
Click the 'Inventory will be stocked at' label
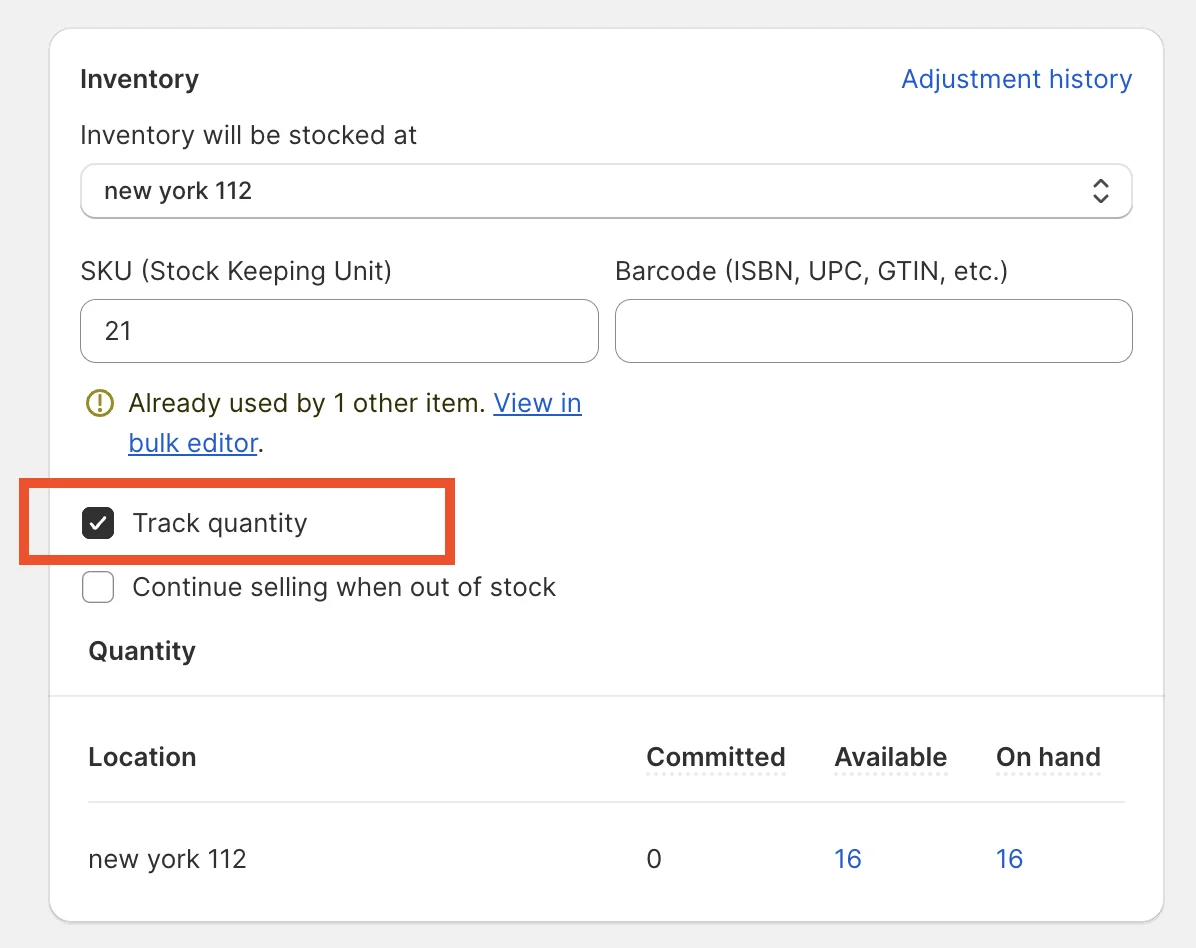tap(249, 135)
